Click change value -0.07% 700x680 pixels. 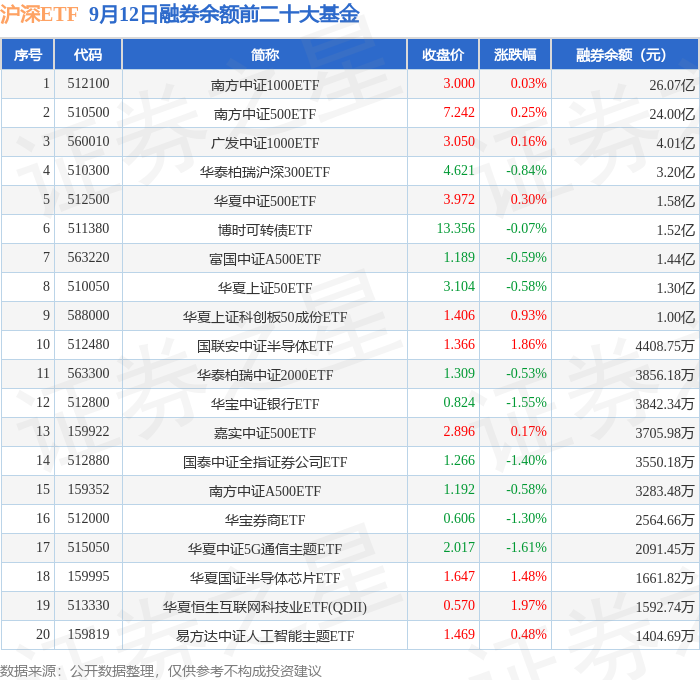tap(526, 229)
